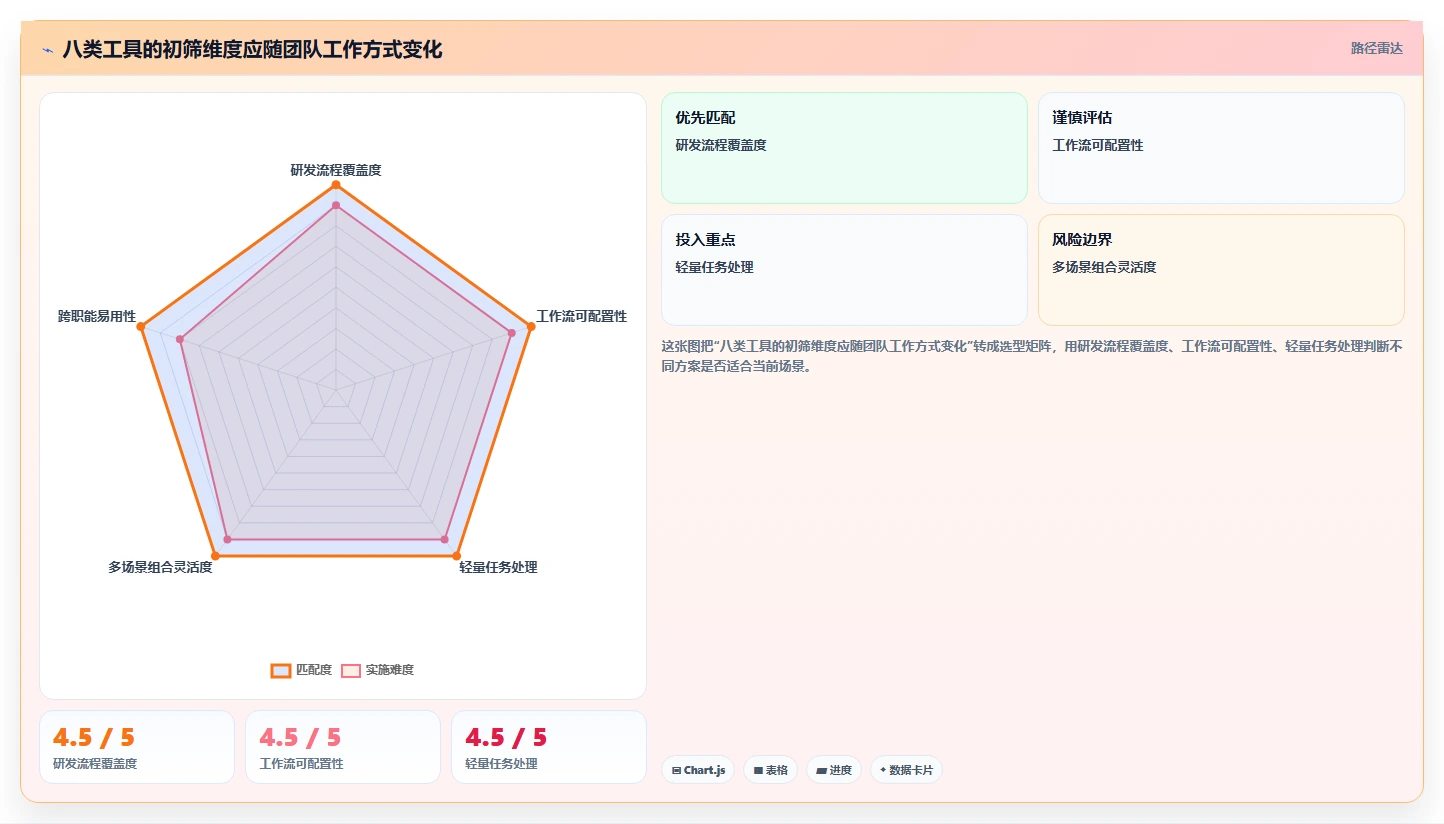
Task: Toggle the 匹配度 legend item
Action: pos(301,670)
